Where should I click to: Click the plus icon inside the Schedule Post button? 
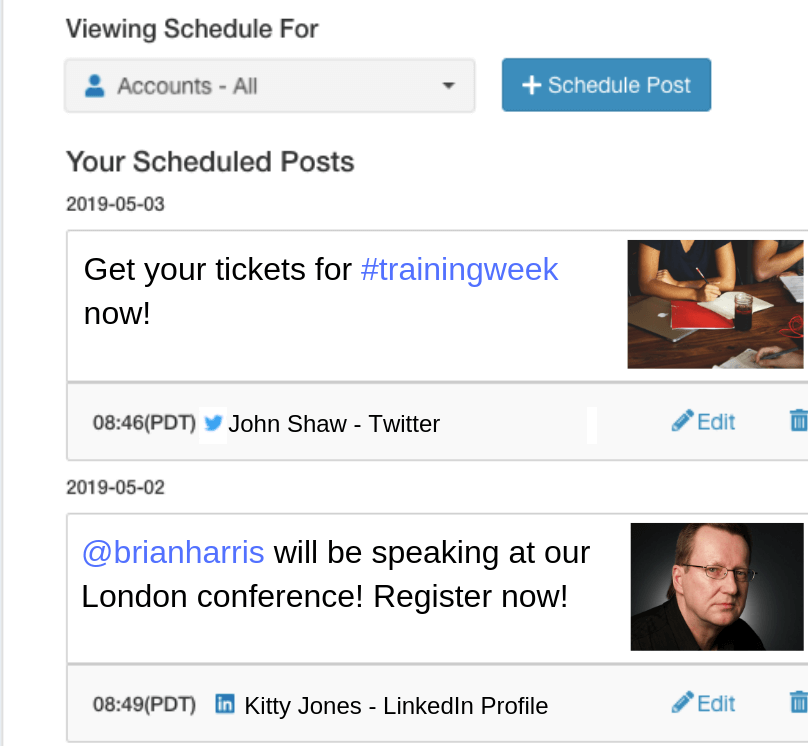point(531,85)
